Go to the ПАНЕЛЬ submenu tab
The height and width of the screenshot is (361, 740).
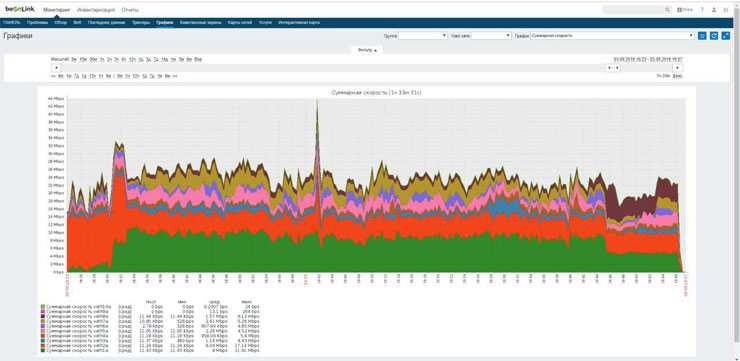coord(12,22)
